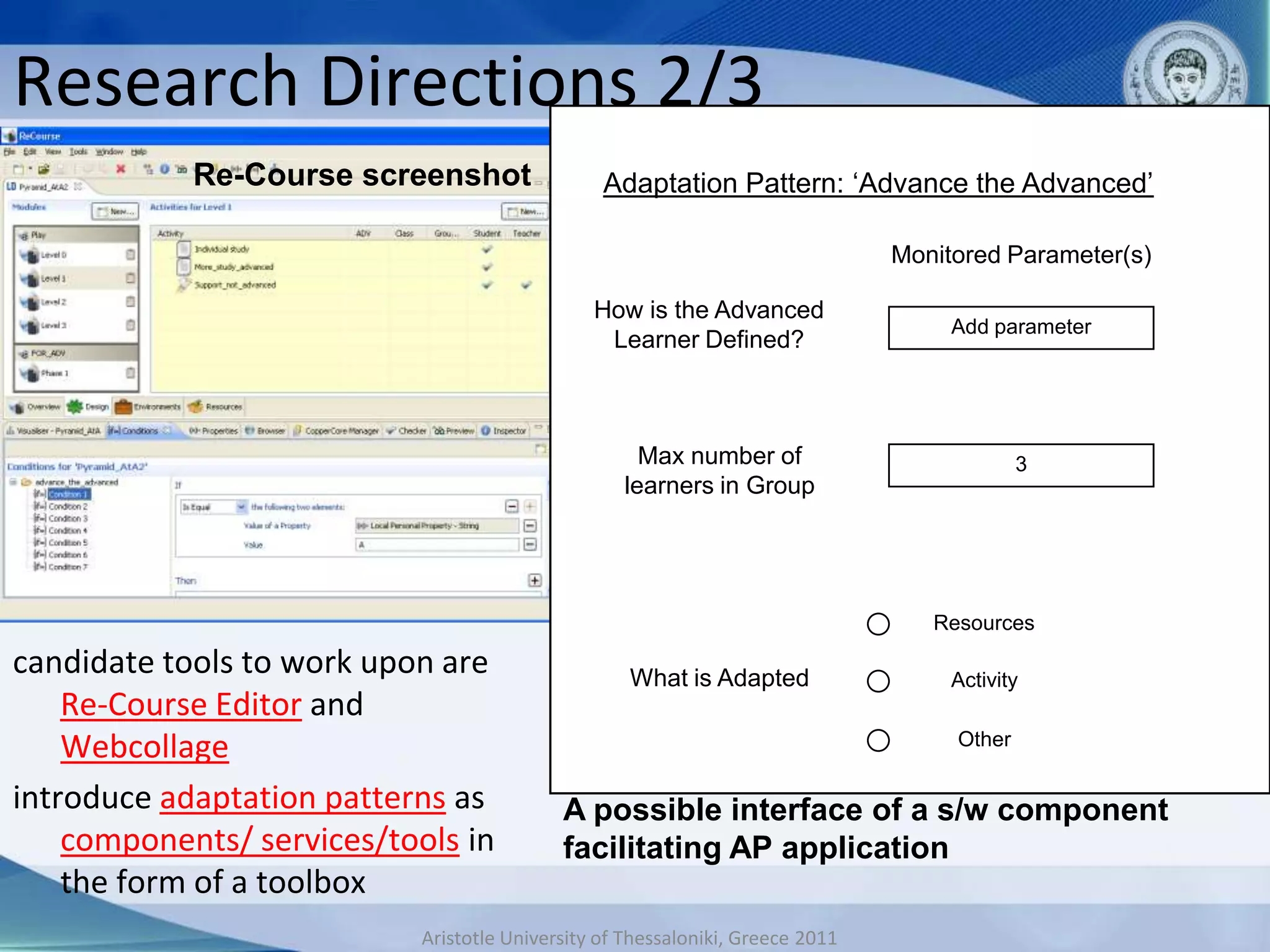The image size is (1270, 952).
Task: Select Condition 4 in conditions tree
Action: [x=61, y=531]
